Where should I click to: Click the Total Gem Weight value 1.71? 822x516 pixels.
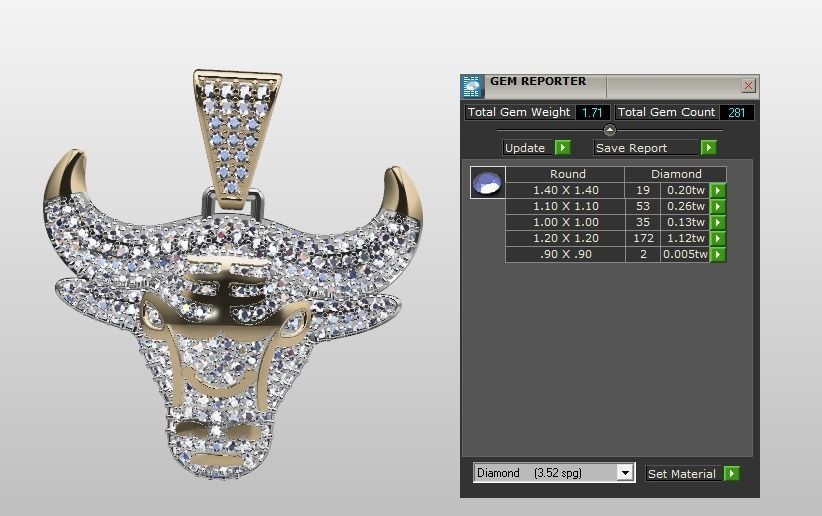coord(592,112)
